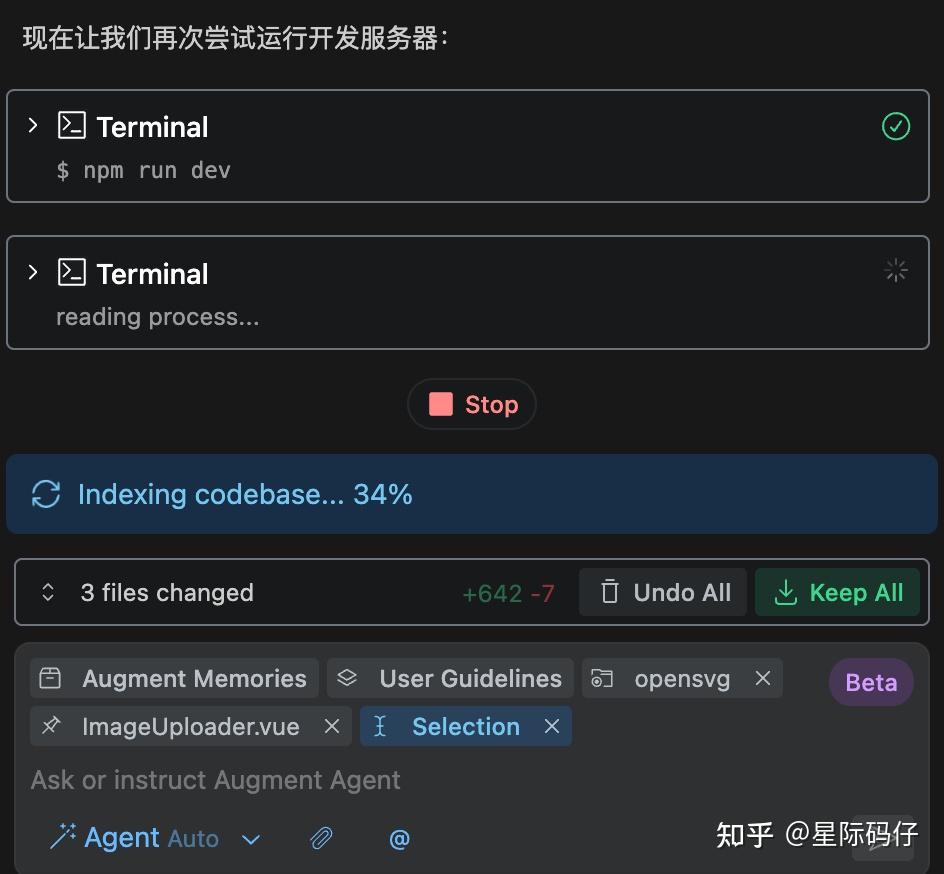Click the green success checkmark icon
Viewport: 944px width, 874px height.
pyautogui.click(x=895, y=126)
